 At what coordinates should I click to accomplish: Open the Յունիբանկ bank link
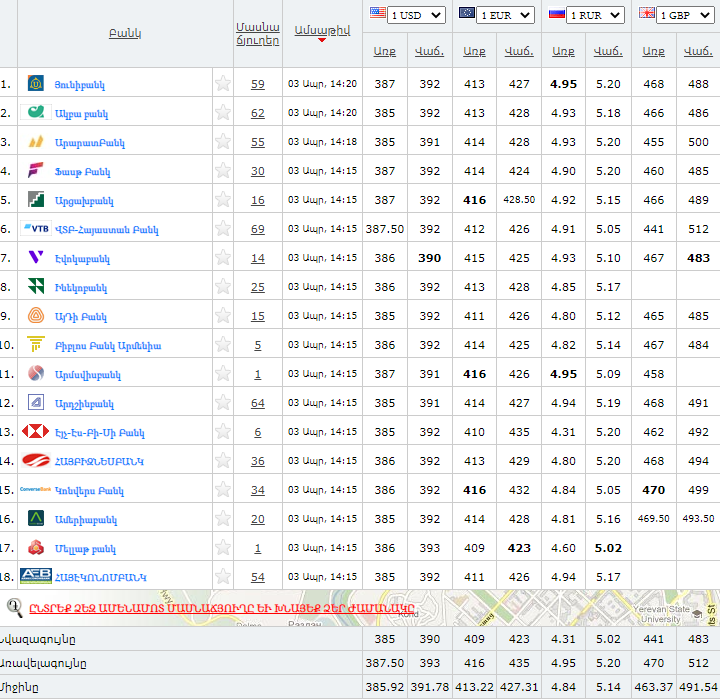[79, 85]
